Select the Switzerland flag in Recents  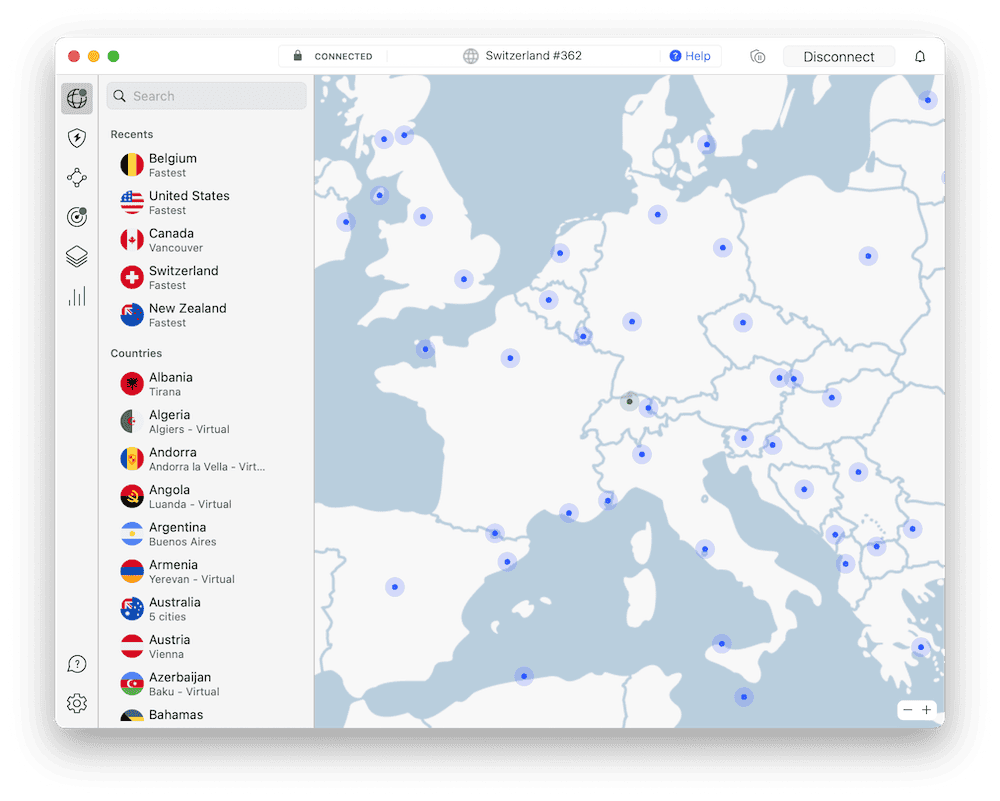tap(132, 277)
